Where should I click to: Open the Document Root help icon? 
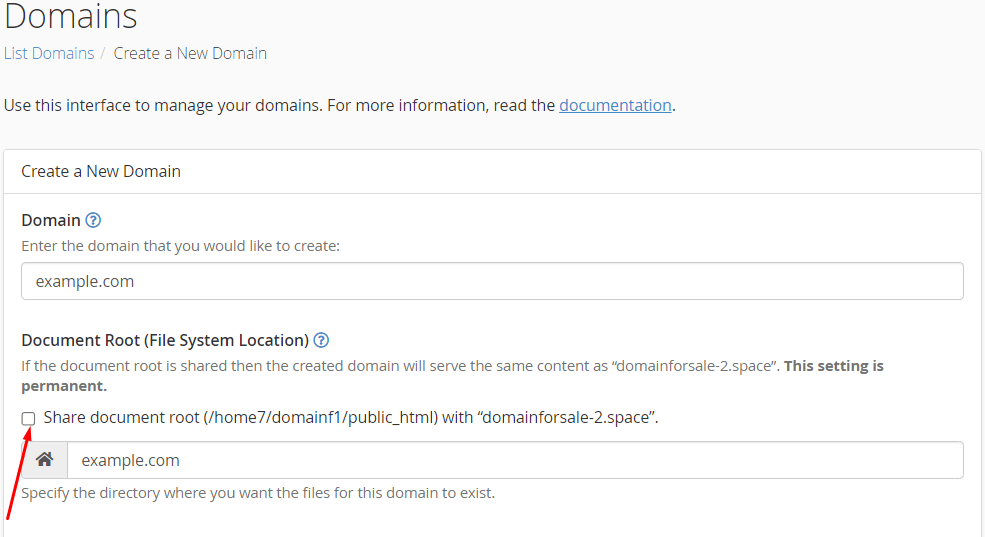(321, 340)
